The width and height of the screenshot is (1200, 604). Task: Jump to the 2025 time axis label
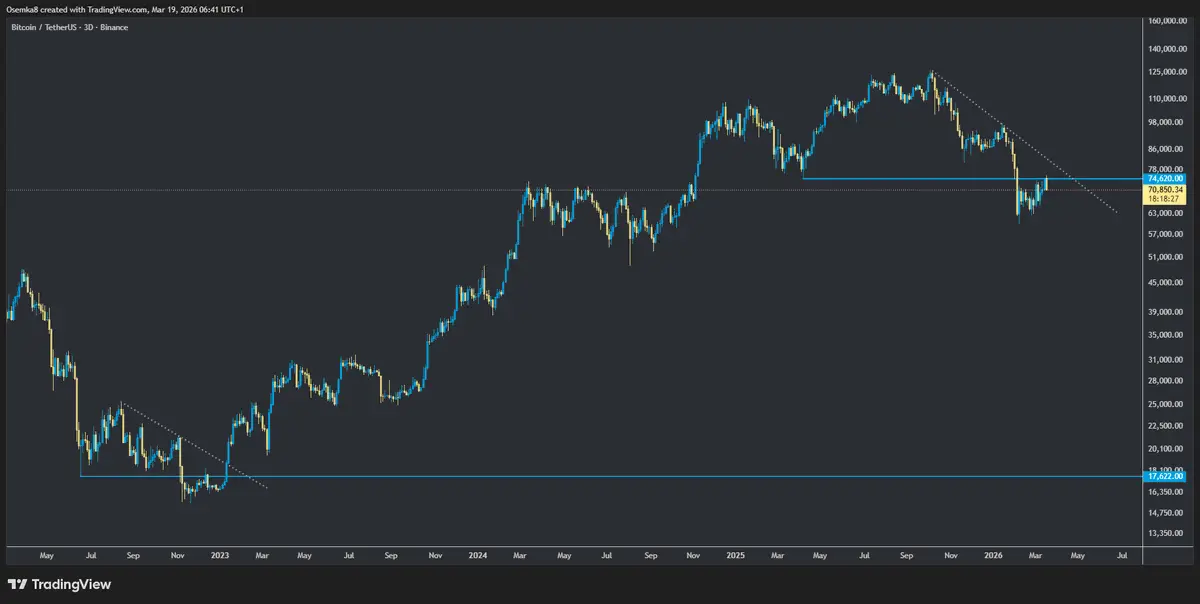pyautogui.click(x=736, y=553)
